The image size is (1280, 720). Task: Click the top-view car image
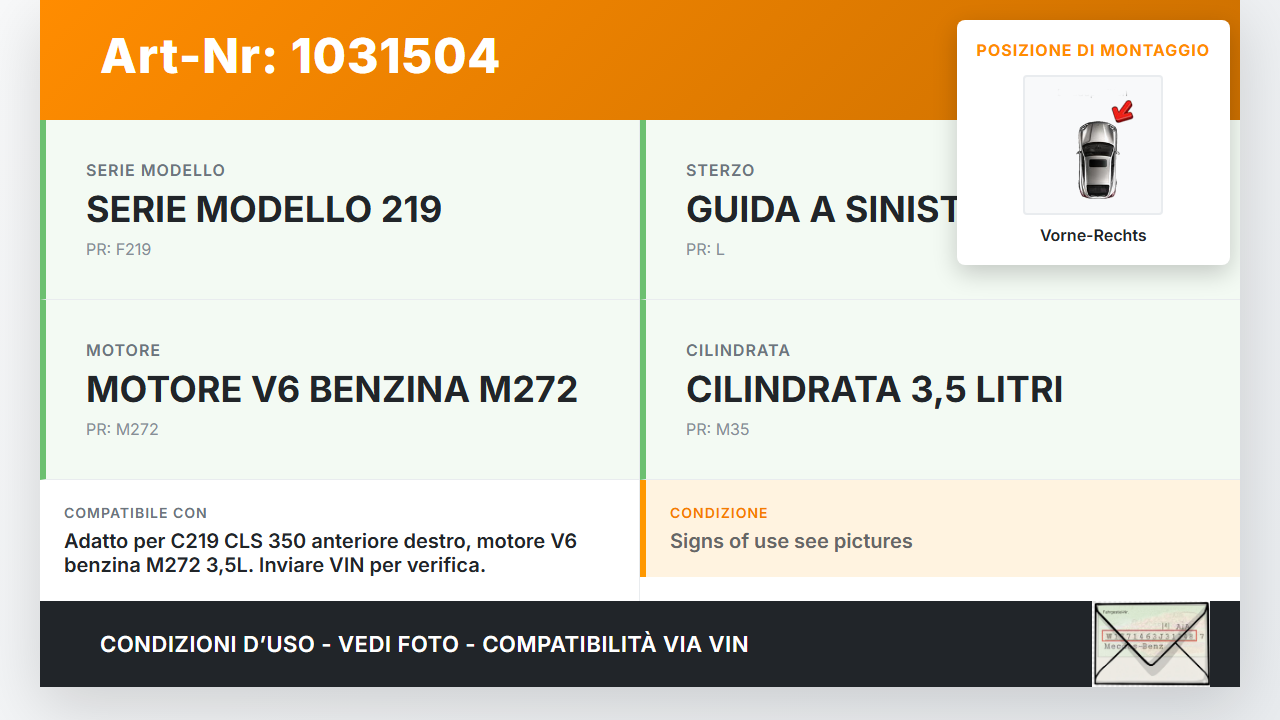(x=1096, y=160)
